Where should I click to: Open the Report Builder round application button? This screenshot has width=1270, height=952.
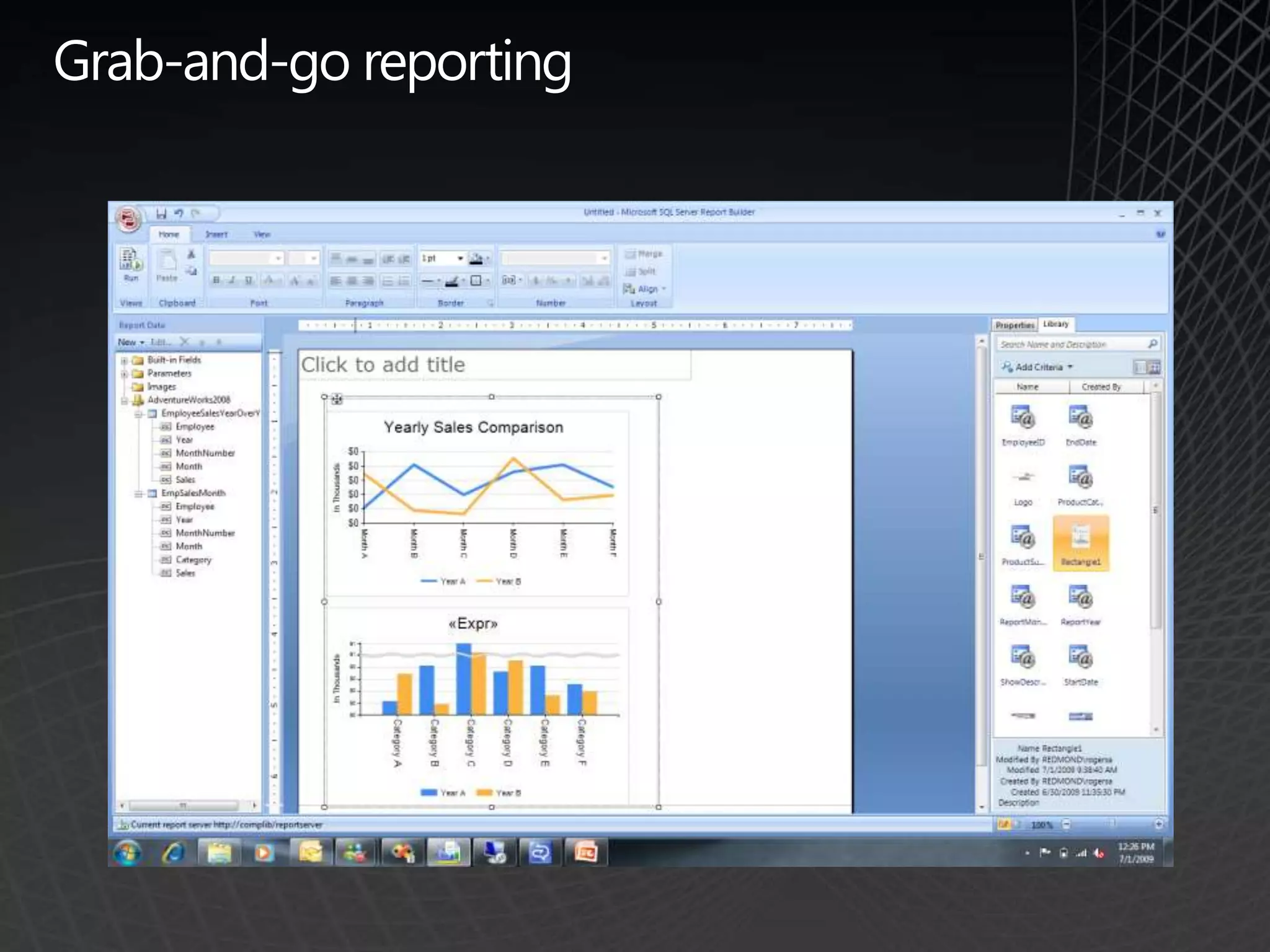tap(128, 219)
